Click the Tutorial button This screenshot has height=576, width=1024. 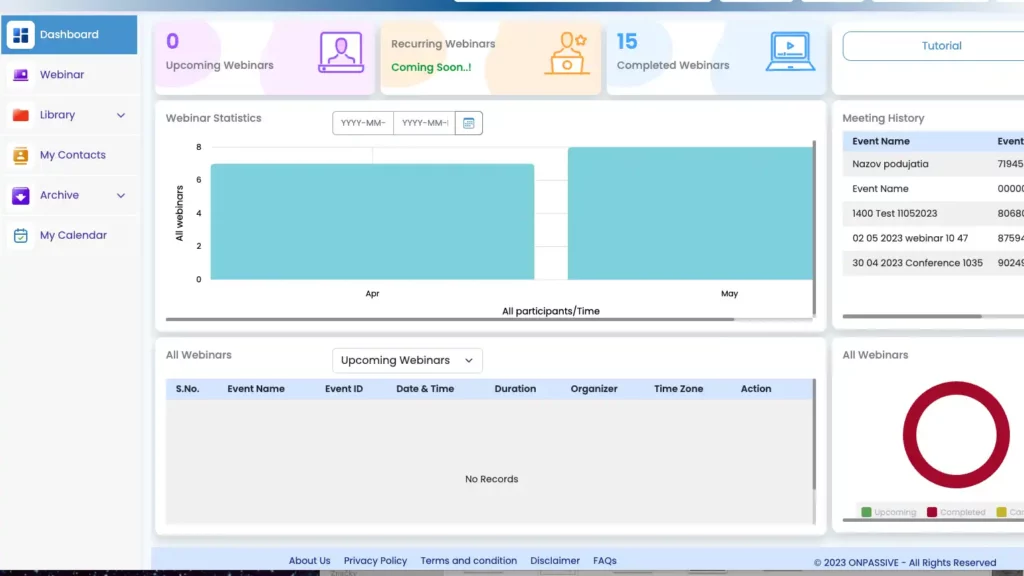(940, 46)
